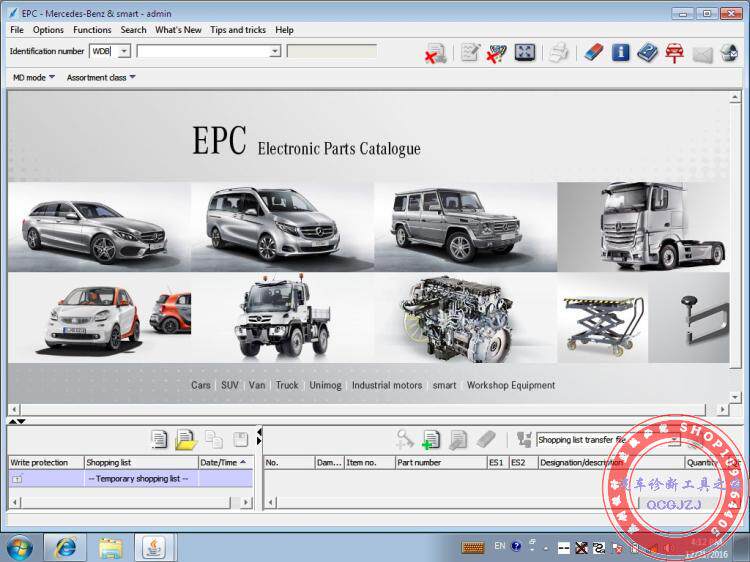The width and height of the screenshot is (750, 562).
Task: Click the Truck link
Action: [287, 385]
